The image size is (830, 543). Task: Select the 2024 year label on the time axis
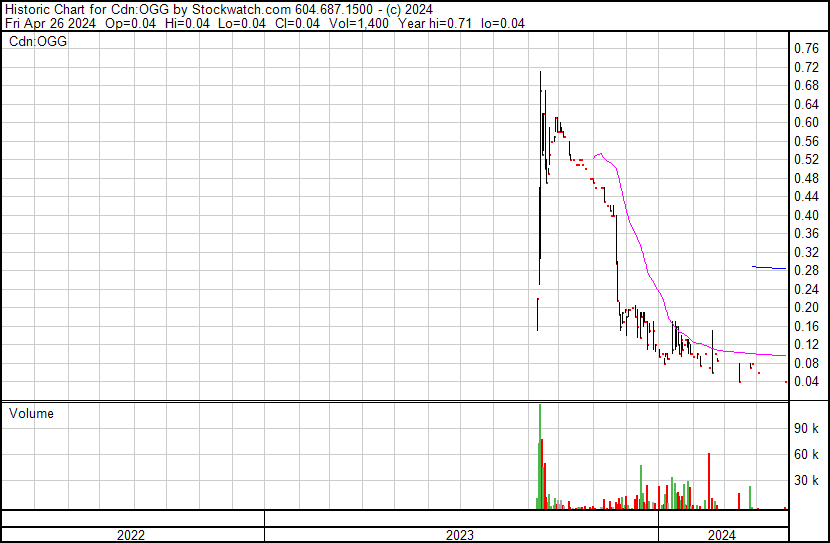click(721, 535)
